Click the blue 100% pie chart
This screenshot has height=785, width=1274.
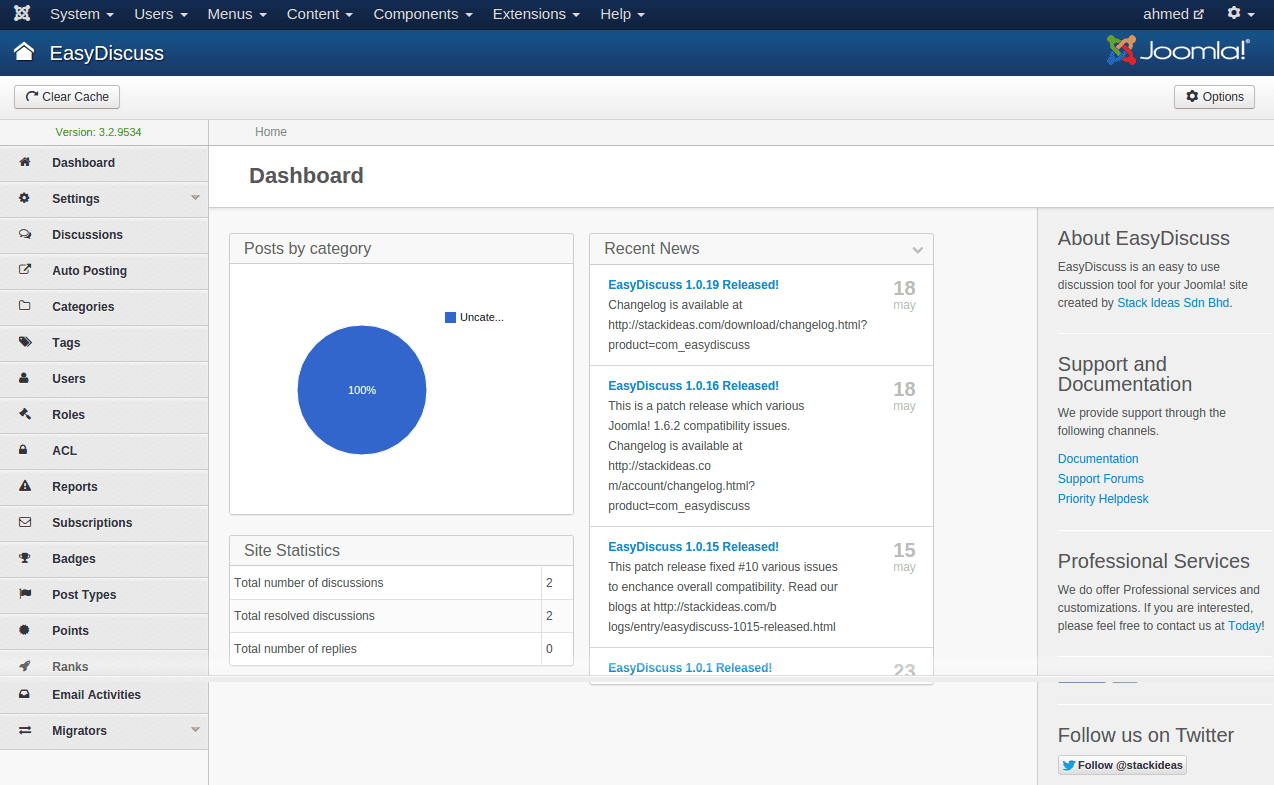(x=362, y=390)
